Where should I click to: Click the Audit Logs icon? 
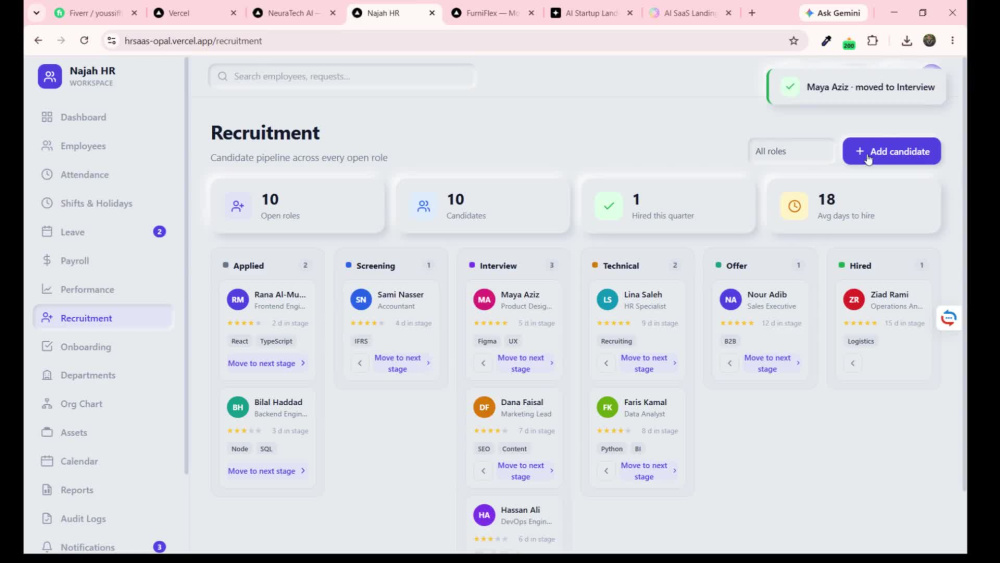[47, 518]
